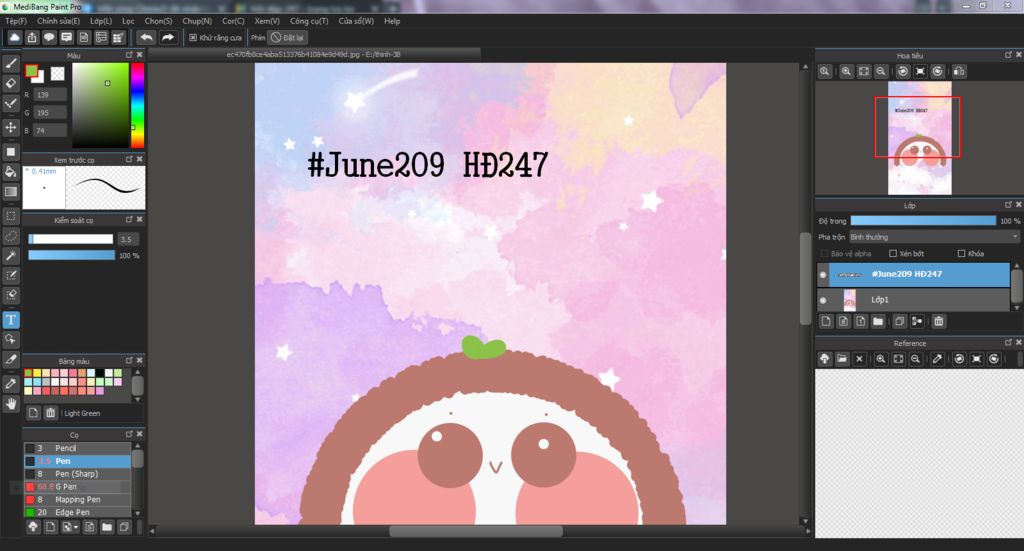Screen dimensions: 1024x551
Task: Duplicate layer icon in Layers panel
Action: 899,321
